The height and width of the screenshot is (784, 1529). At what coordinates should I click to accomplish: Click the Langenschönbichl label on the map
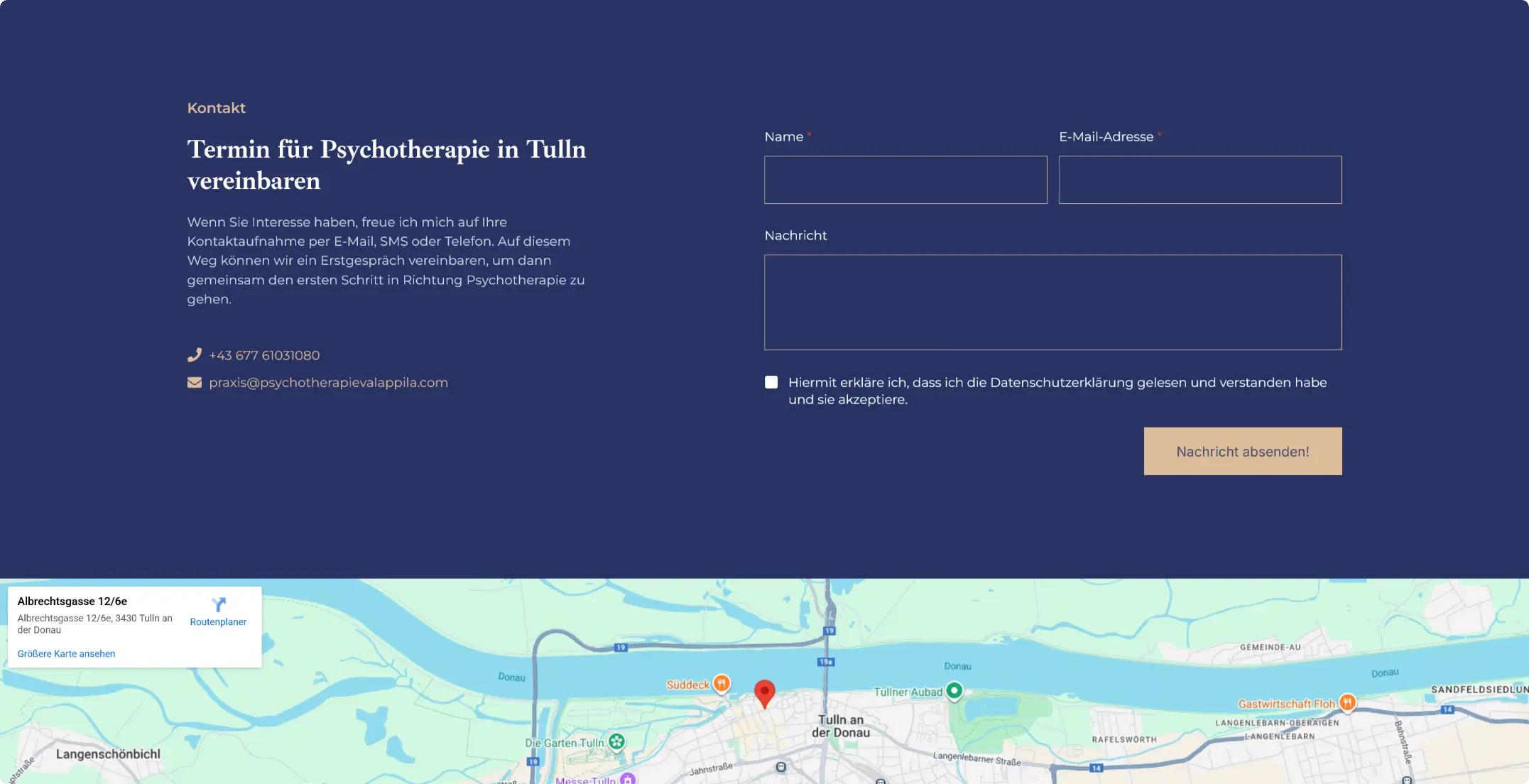pos(108,753)
